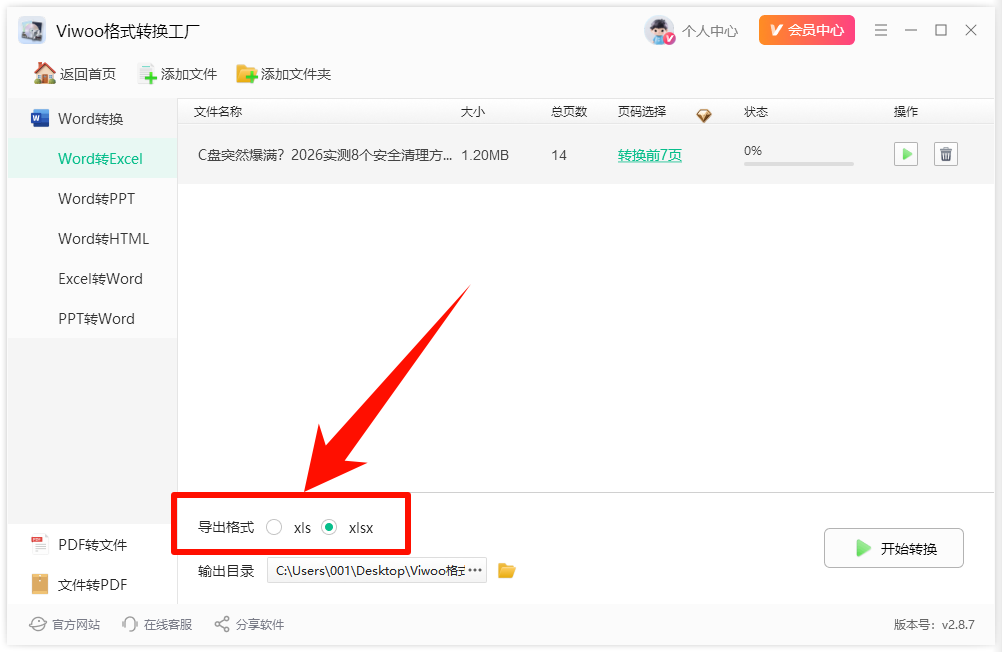Open the 会员中心 membership button
Screen dimensions: 1002x652
pos(806,30)
